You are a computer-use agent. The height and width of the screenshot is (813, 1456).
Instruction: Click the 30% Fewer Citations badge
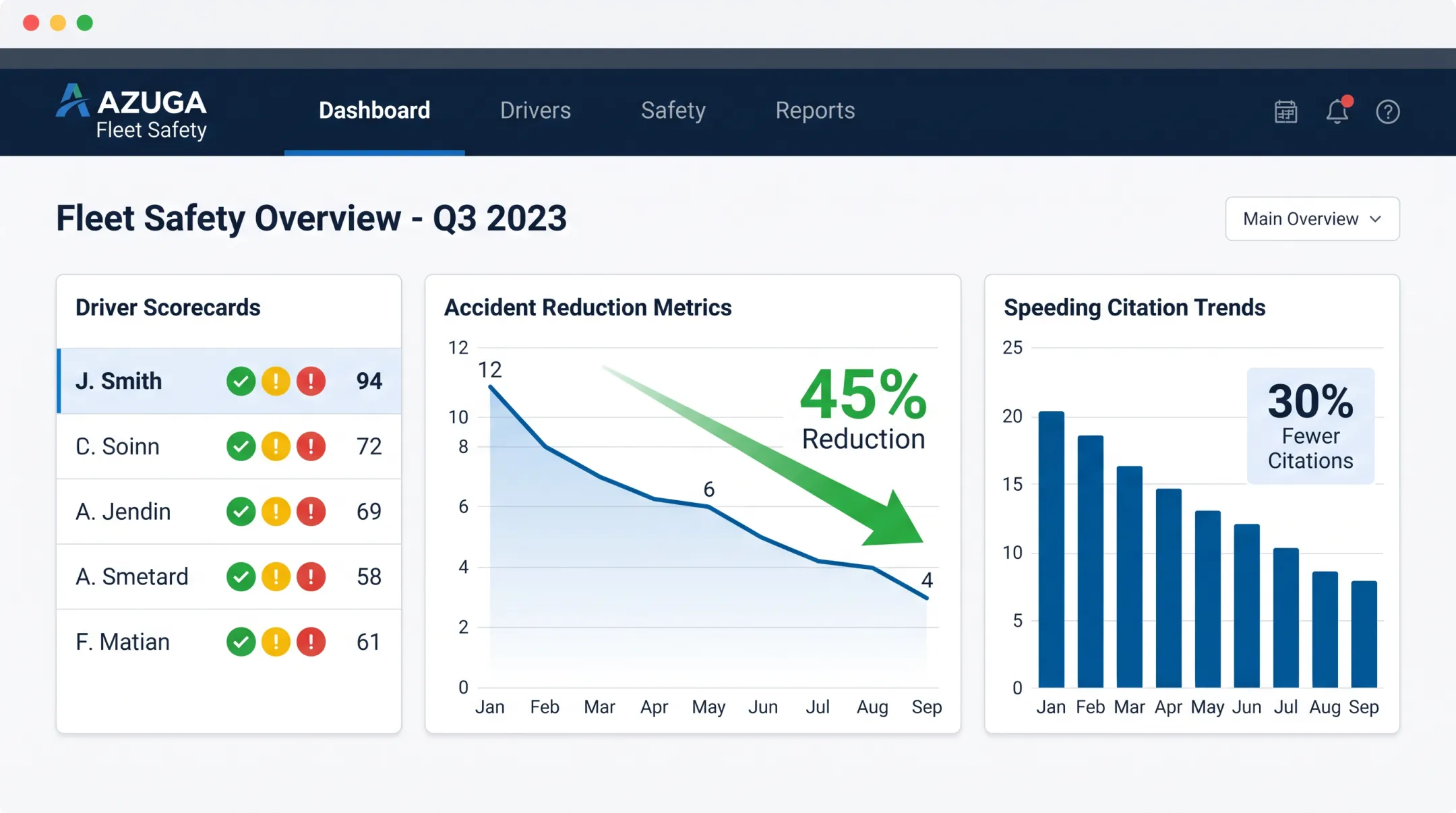coord(1310,426)
